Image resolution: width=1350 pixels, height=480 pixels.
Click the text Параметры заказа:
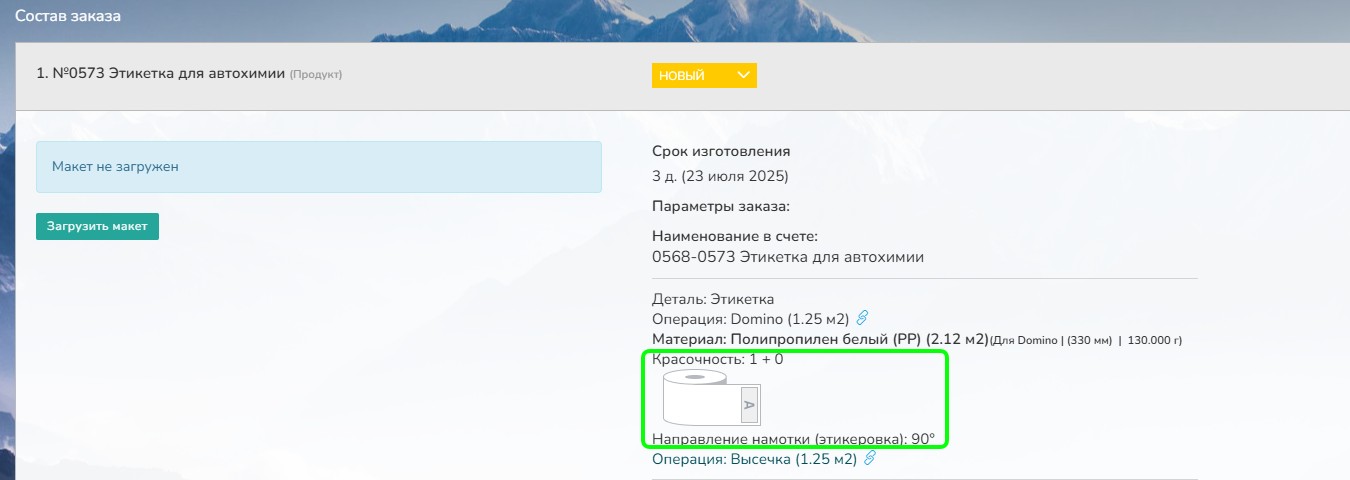[x=721, y=207]
